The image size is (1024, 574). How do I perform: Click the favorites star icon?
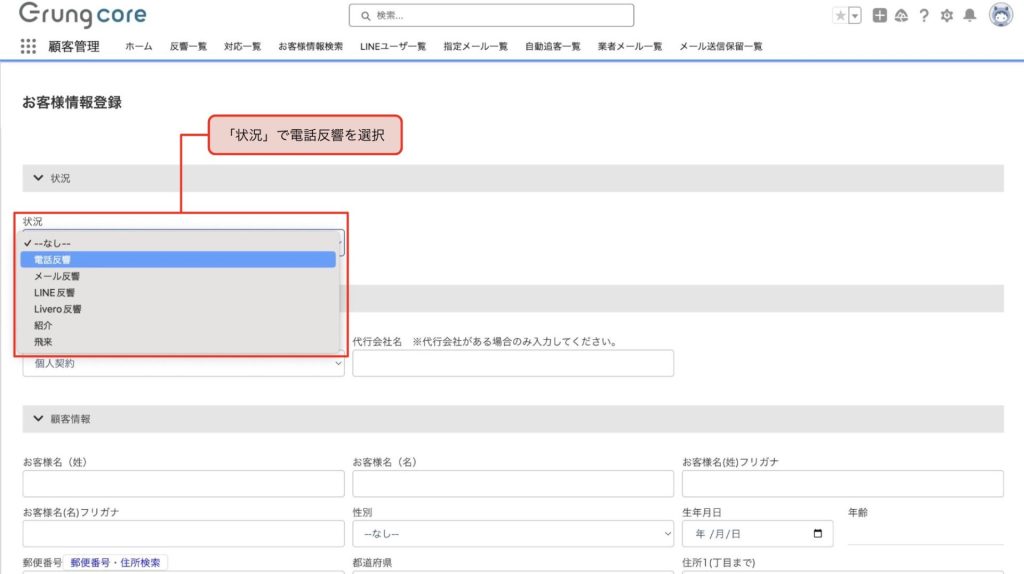[840, 15]
